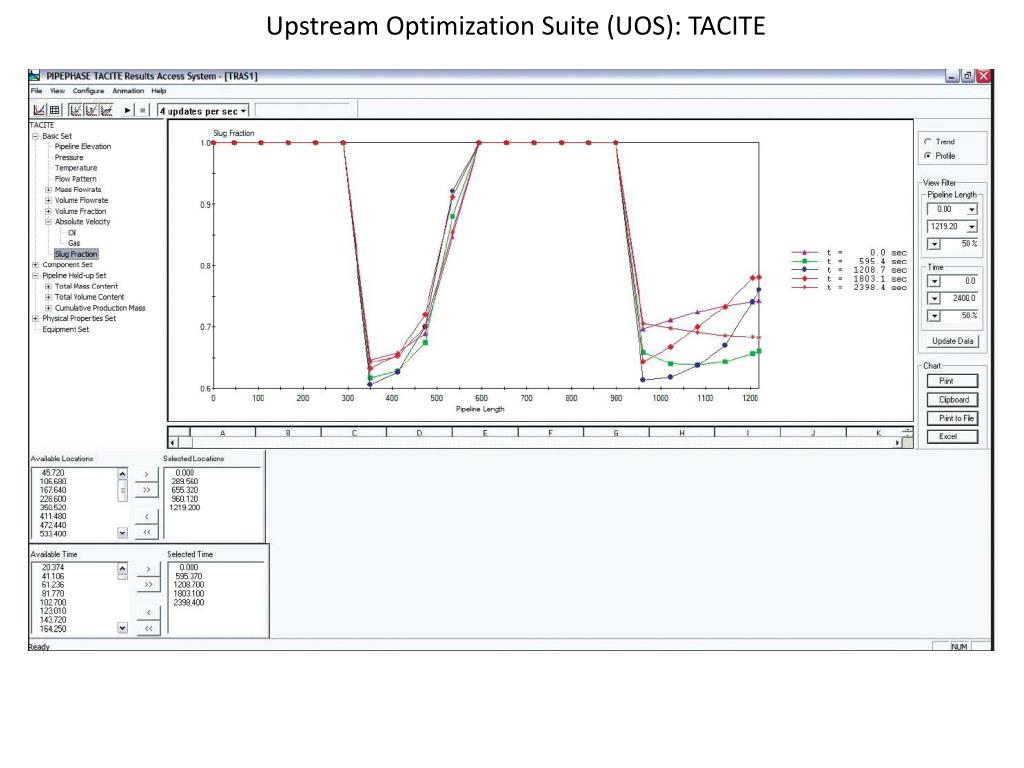The height and width of the screenshot is (768, 1024).
Task: Select Pressure in the tree
Action: click(x=69, y=157)
